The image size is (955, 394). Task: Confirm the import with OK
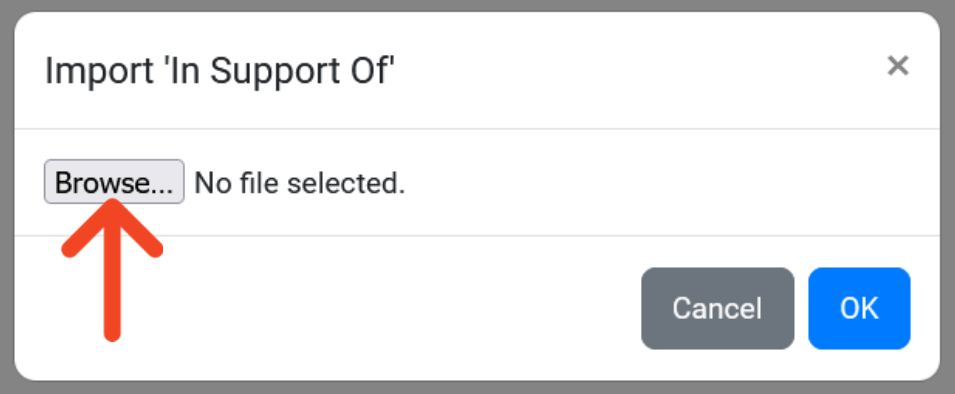pos(859,308)
